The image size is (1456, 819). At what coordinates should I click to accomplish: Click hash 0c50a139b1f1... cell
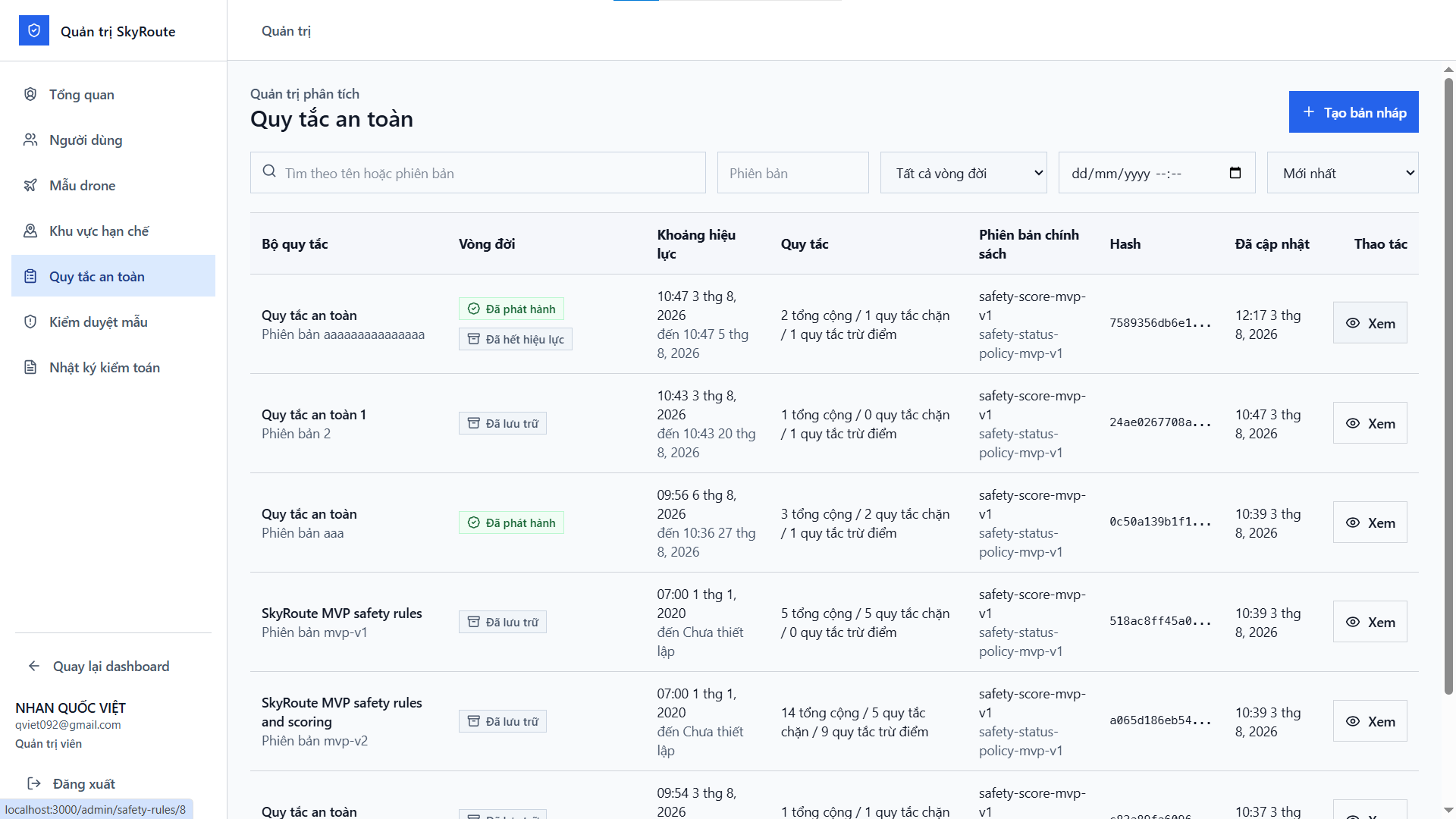[1160, 522]
